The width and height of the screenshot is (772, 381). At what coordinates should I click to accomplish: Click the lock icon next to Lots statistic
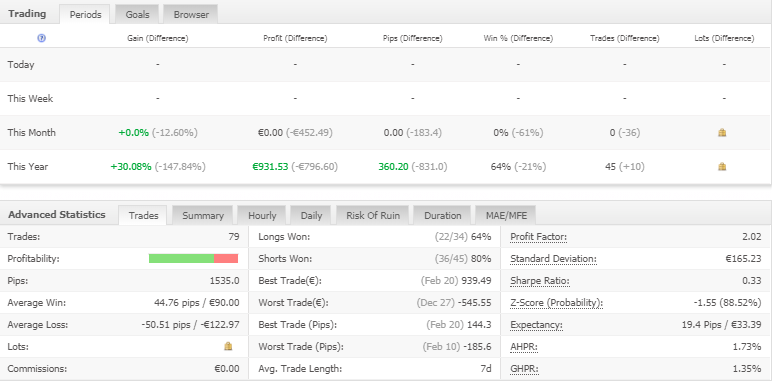point(228,346)
